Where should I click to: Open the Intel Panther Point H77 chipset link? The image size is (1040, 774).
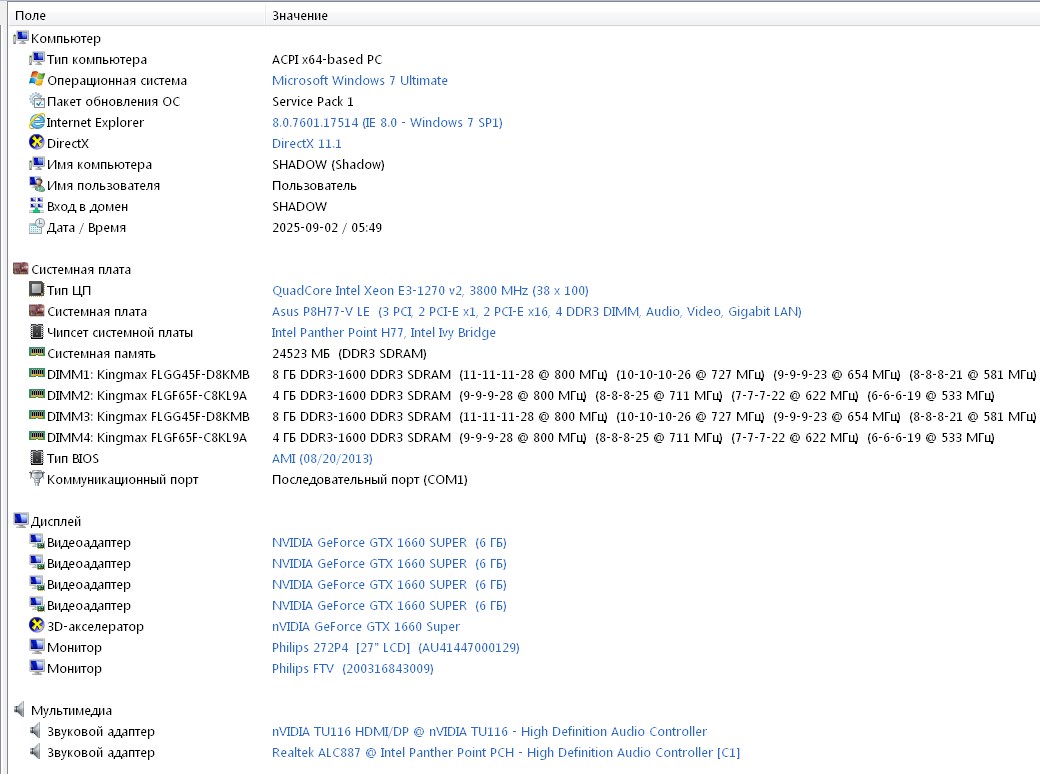(x=383, y=332)
